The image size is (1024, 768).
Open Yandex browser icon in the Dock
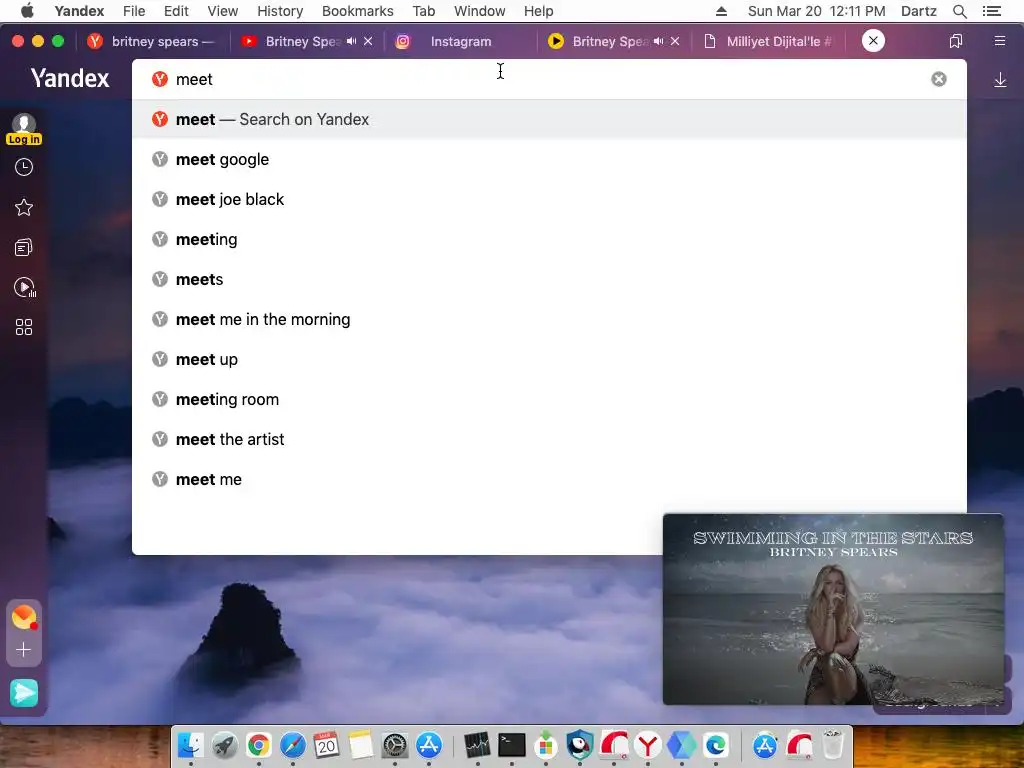[x=647, y=745]
